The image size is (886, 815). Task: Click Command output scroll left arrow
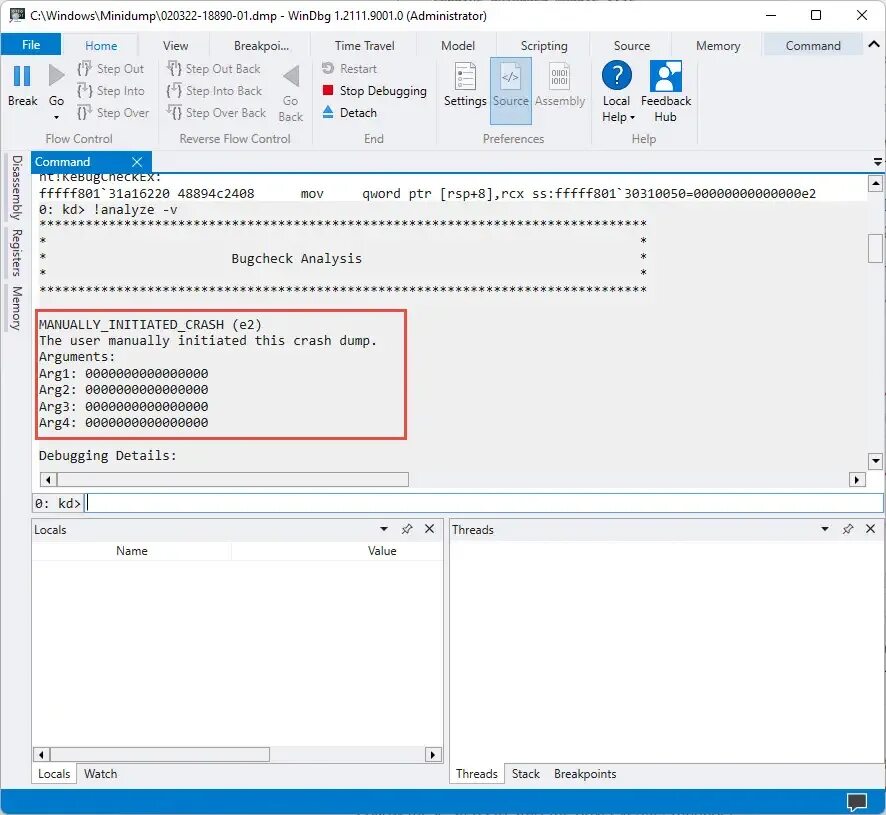point(48,480)
